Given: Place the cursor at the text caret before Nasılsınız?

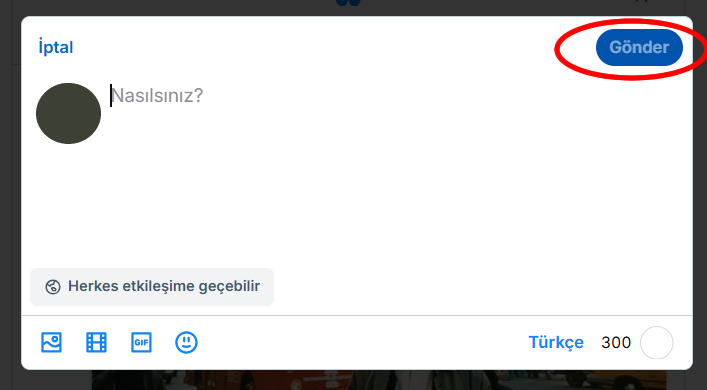Looking at the screenshot, I should [111, 96].
